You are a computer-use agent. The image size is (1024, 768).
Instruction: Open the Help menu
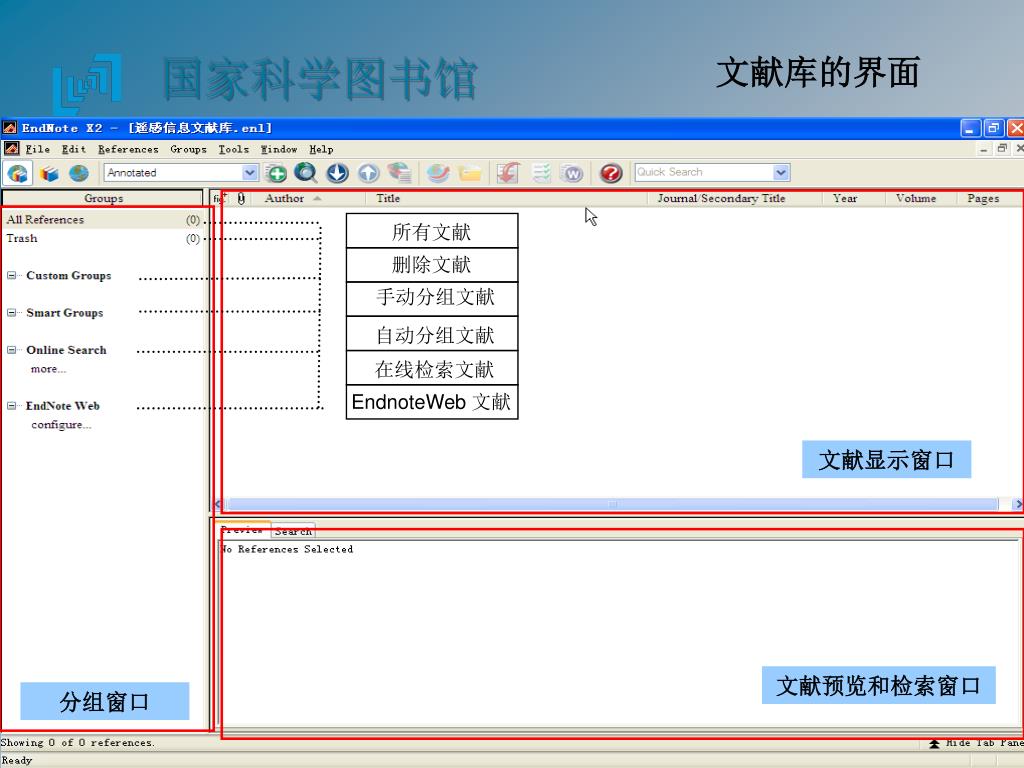[x=321, y=150]
